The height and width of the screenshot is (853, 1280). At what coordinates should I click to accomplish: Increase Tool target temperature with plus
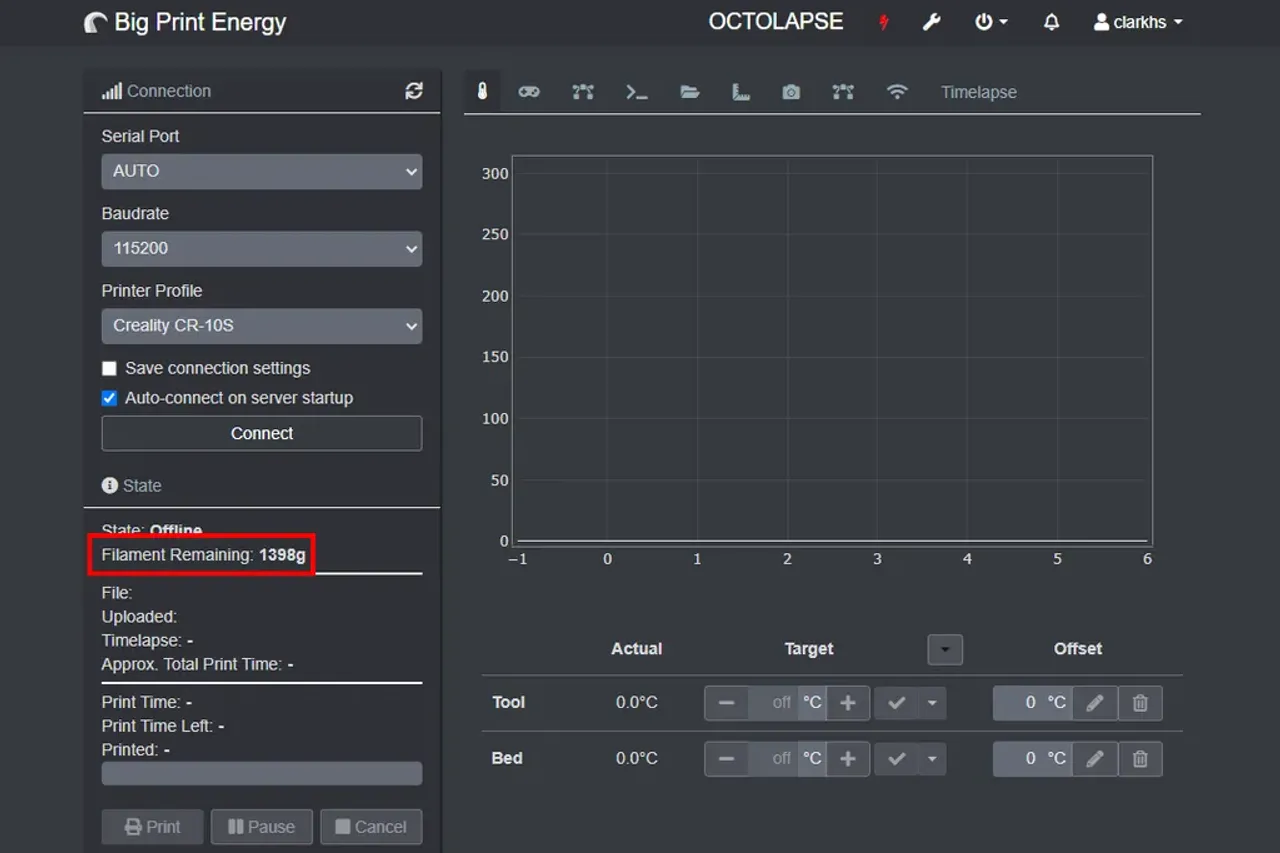tap(848, 703)
